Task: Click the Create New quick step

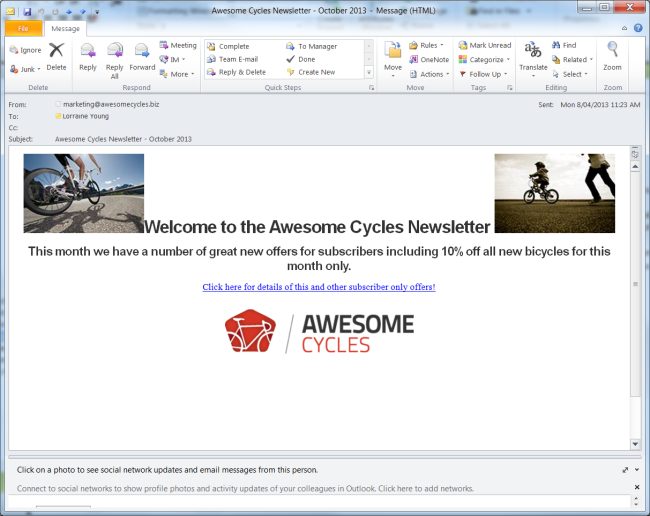Action: pyautogui.click(x=311, y=72)
